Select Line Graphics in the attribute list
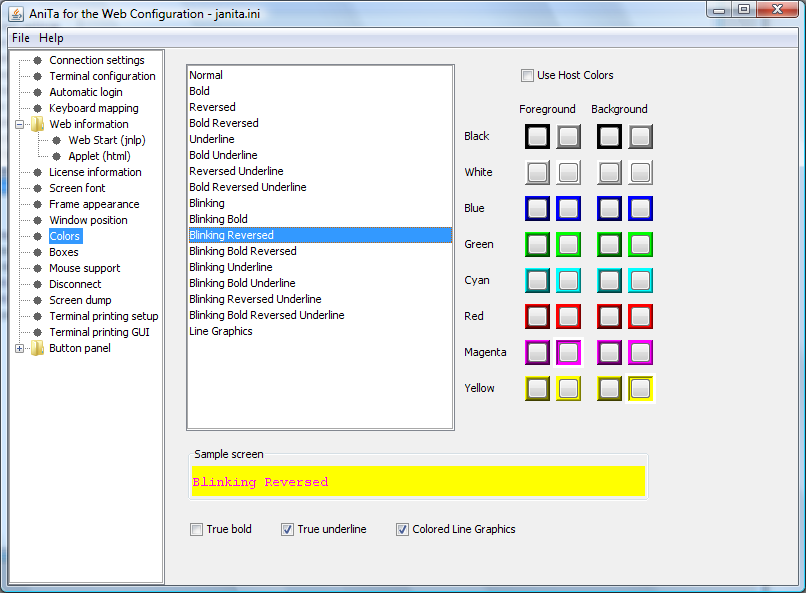The image size is (806, 593). pyautogui.click(x=320, y=331)
